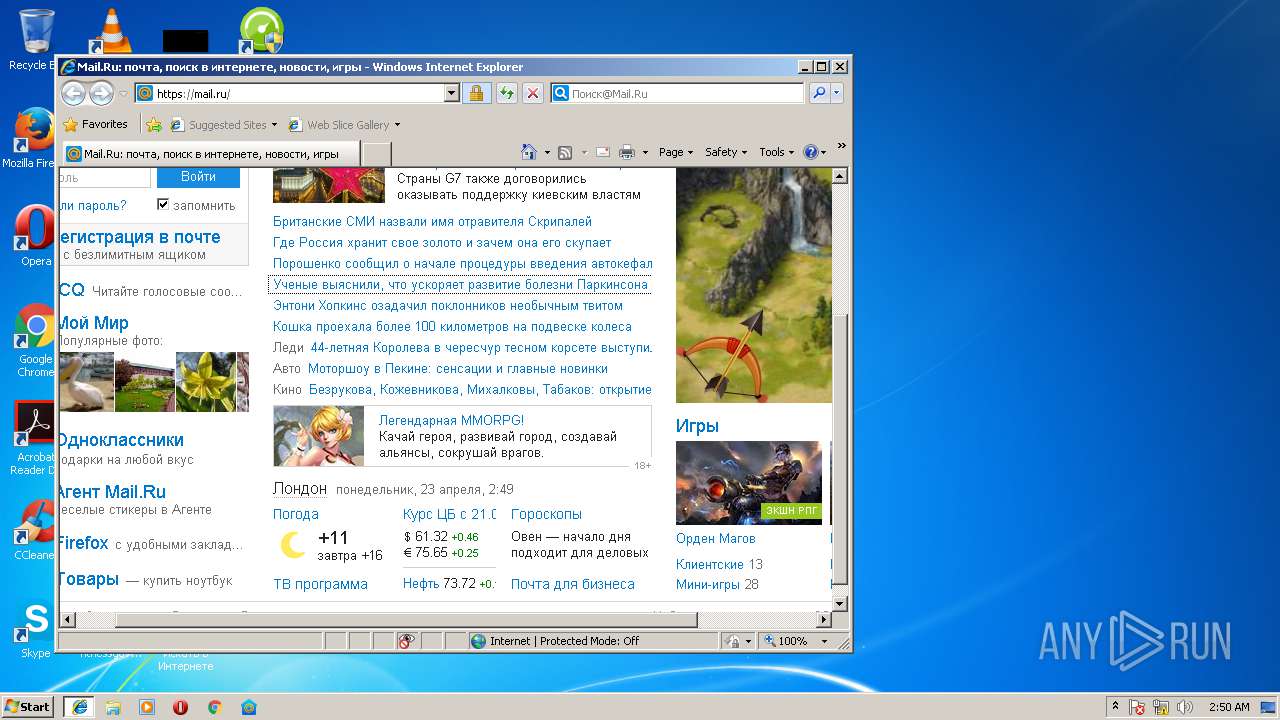1280x720 pixels.
Task: Open Windows Explorer from the taskbar
Action: pyautogui.click(x=113, y=707)
